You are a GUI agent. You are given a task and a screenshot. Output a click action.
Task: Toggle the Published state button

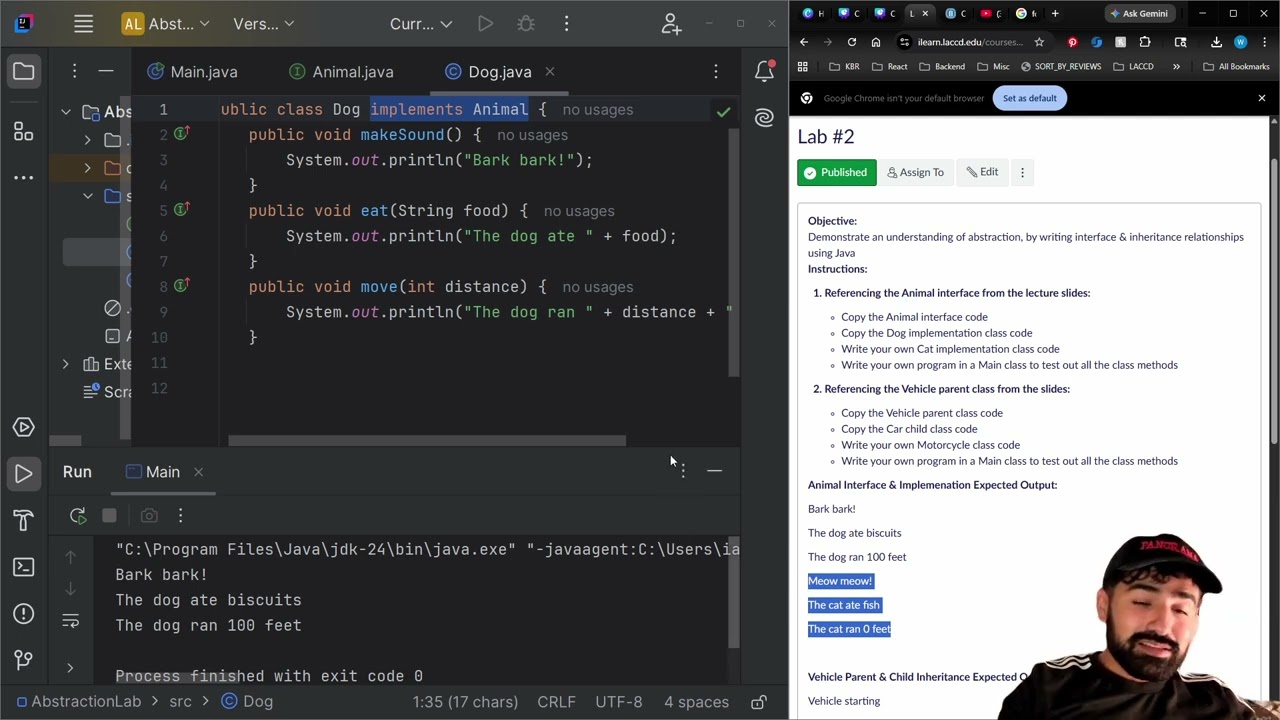[837, 172]
